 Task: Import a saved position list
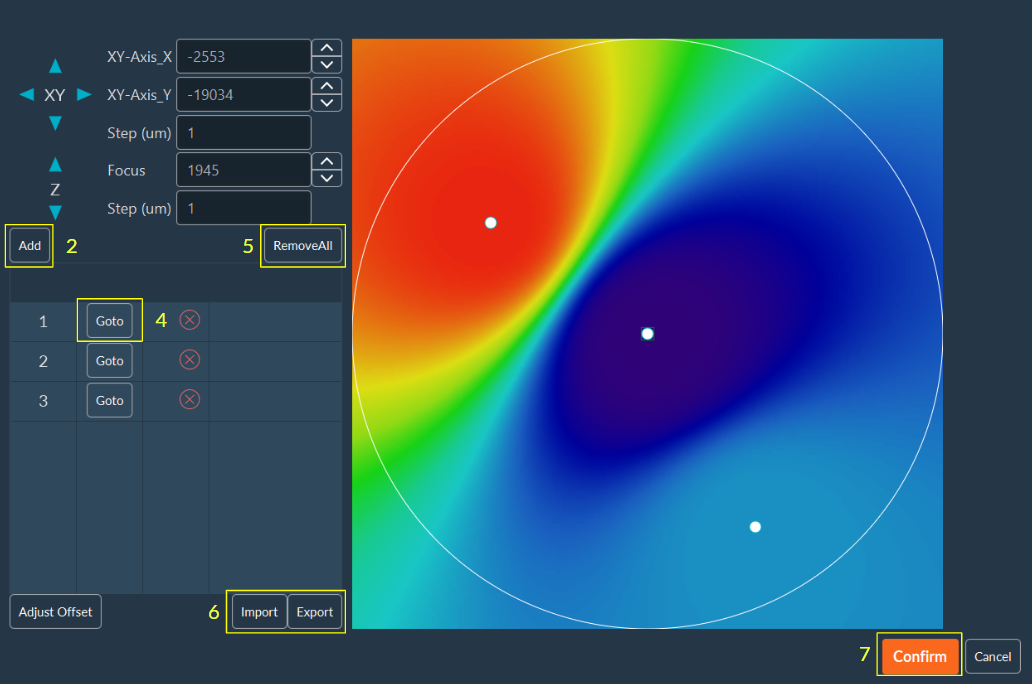click(x=258, y=611)
